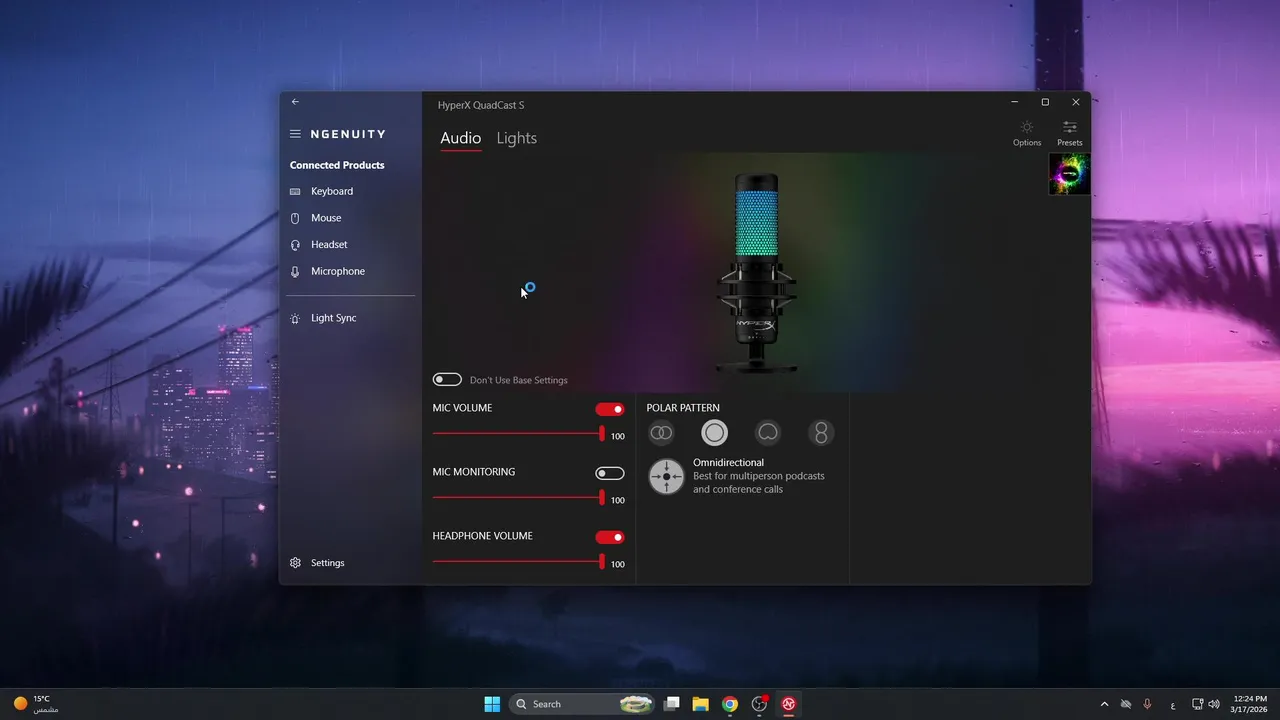
Task: Click the Mic Volume value 100
Action: point(618,437)
